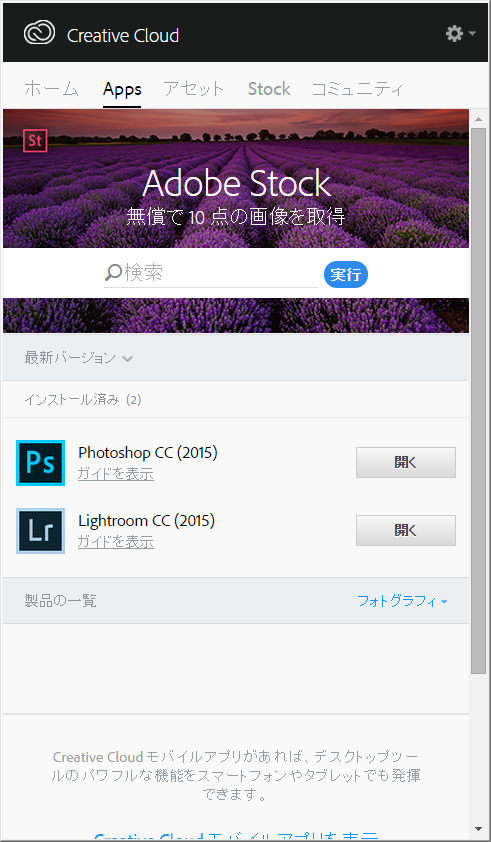Open the アセット tab
This screenshot has height=842, width=491.
click(x=193, y=89)
